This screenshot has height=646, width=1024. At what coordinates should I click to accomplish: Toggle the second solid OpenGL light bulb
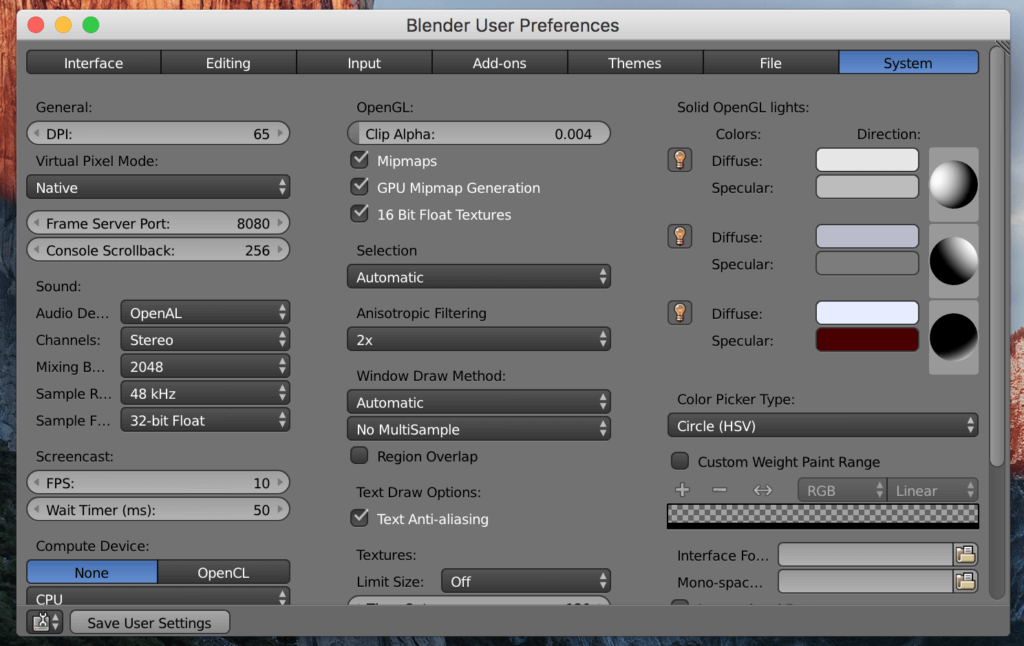679,236
